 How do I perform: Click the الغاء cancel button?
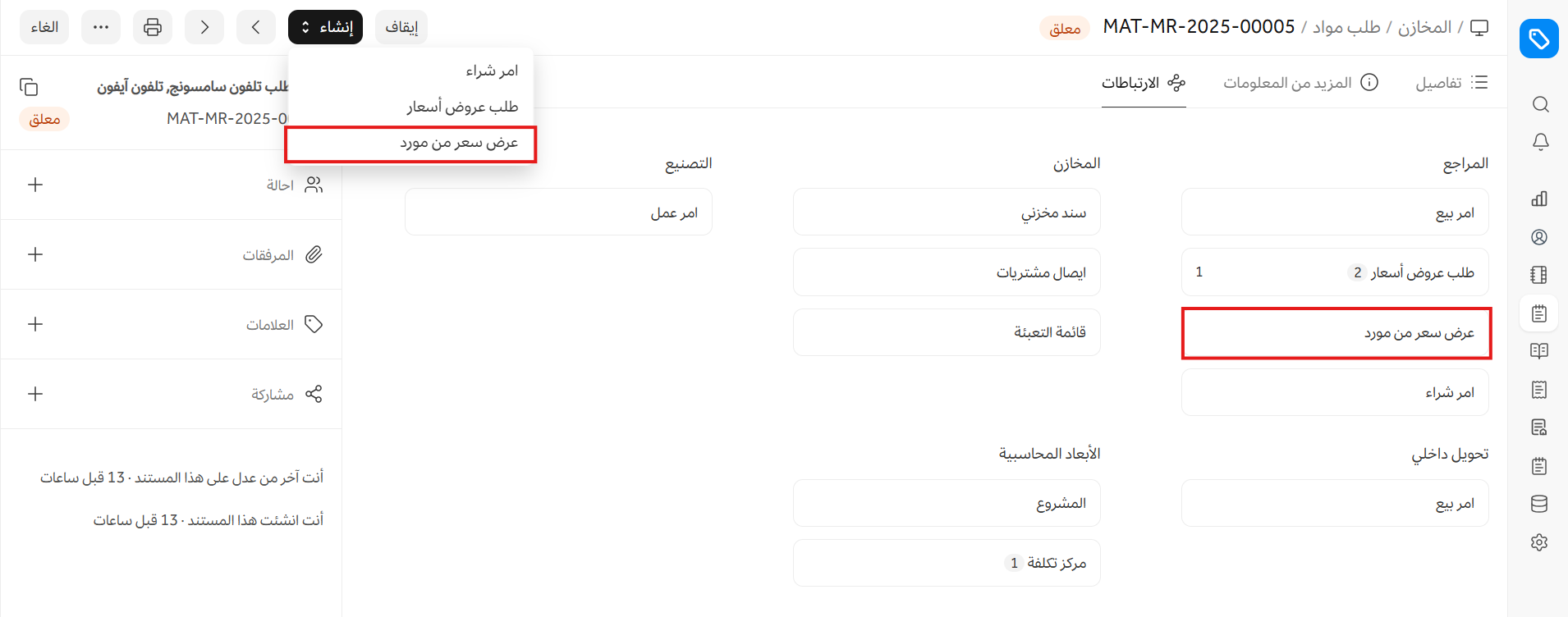44,27
